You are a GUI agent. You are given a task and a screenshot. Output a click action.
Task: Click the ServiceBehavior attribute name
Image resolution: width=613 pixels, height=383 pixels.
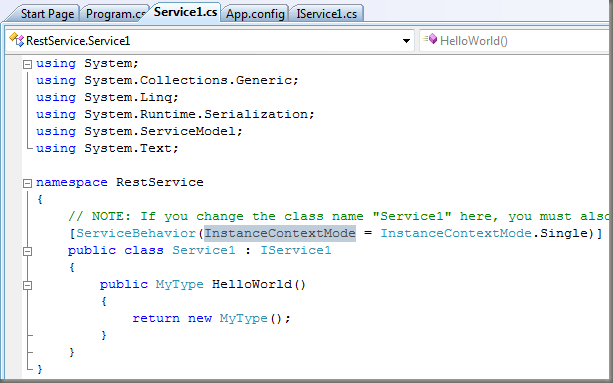(x=136, y=233)
